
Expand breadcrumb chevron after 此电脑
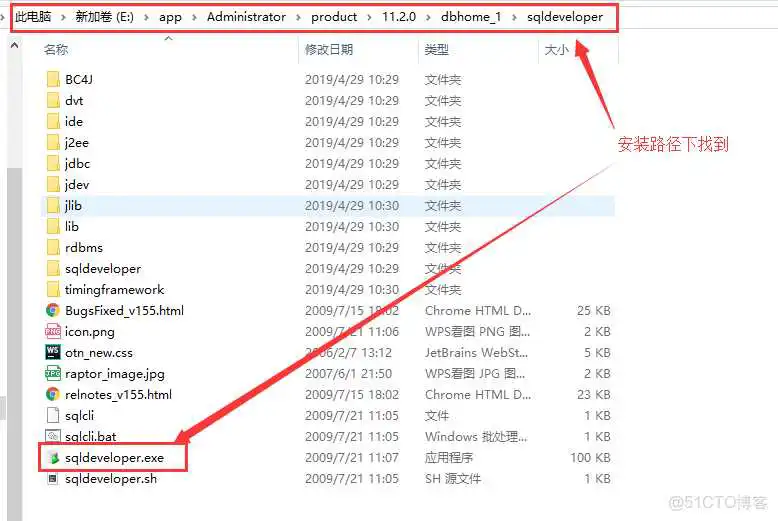pos(63,17)
